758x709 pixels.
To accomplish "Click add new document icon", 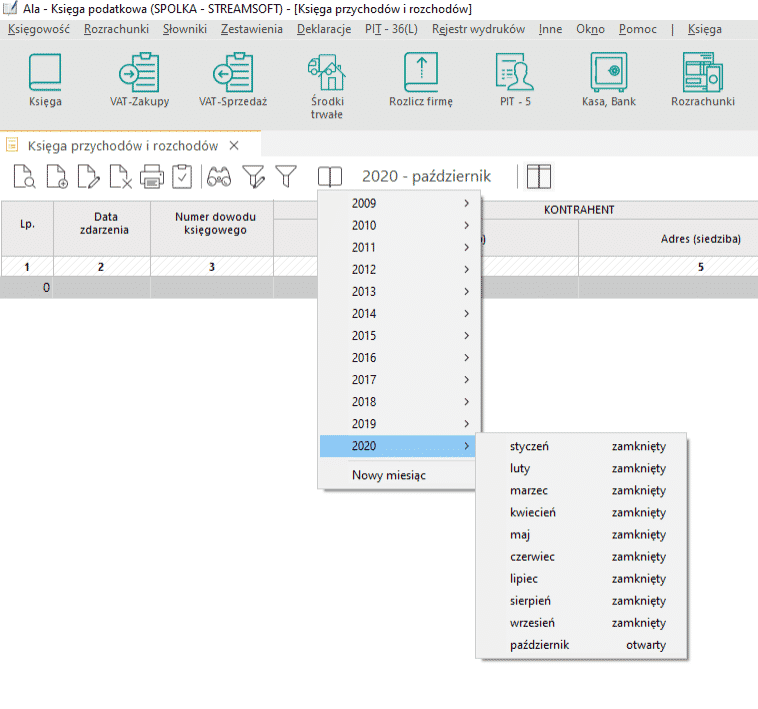I will tap(57, 176).
